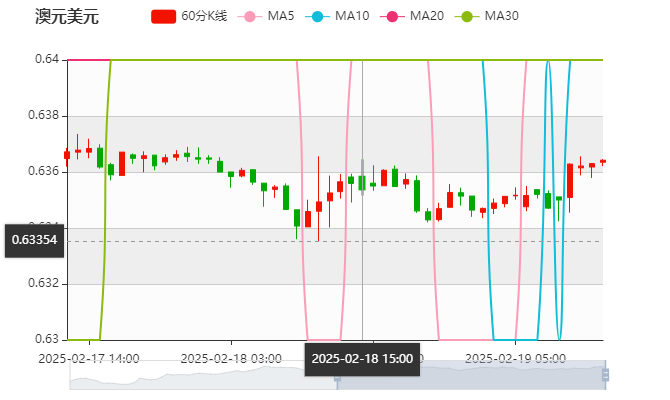Click the red 60分K线 legend marker
670x400 pixels.
click(x=163, y=17)
